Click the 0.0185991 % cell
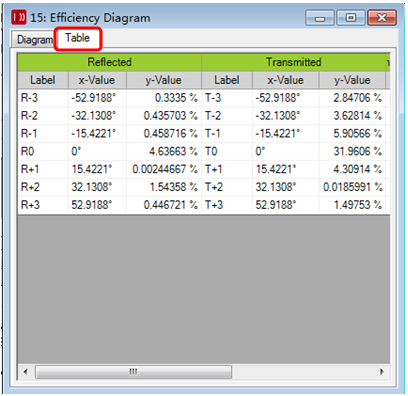 point(352,187)
